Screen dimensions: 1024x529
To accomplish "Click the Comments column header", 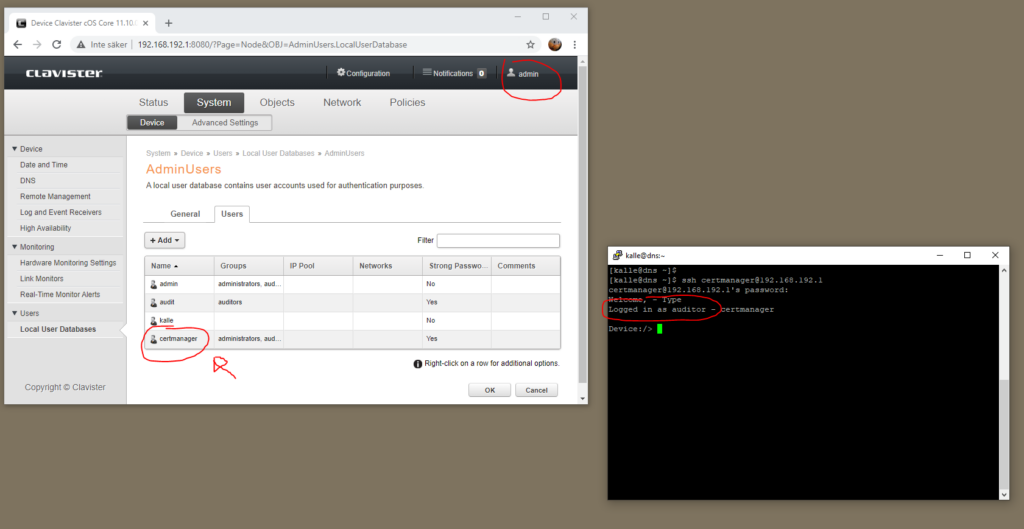I will tap(526, 266).
